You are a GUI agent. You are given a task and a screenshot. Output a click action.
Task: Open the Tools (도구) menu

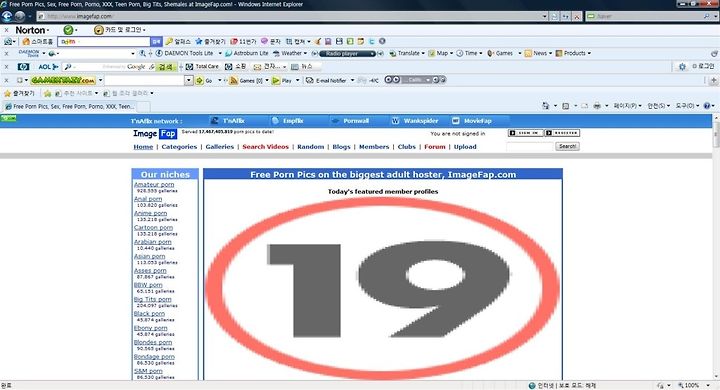[686, 106]
